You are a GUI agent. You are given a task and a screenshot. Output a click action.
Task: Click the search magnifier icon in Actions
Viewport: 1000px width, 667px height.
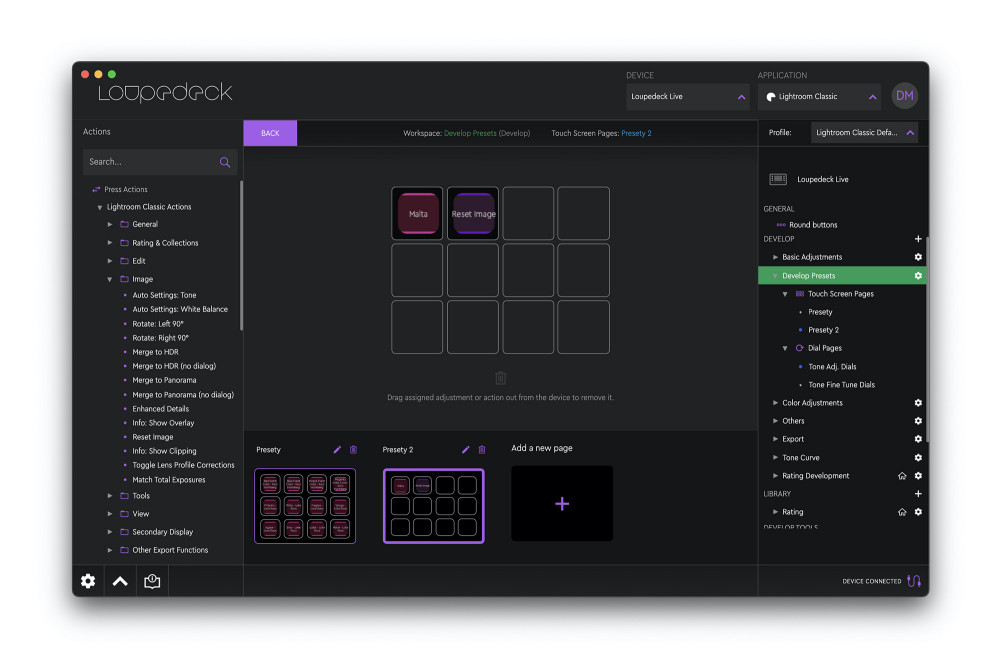click(x=224, y=162)
